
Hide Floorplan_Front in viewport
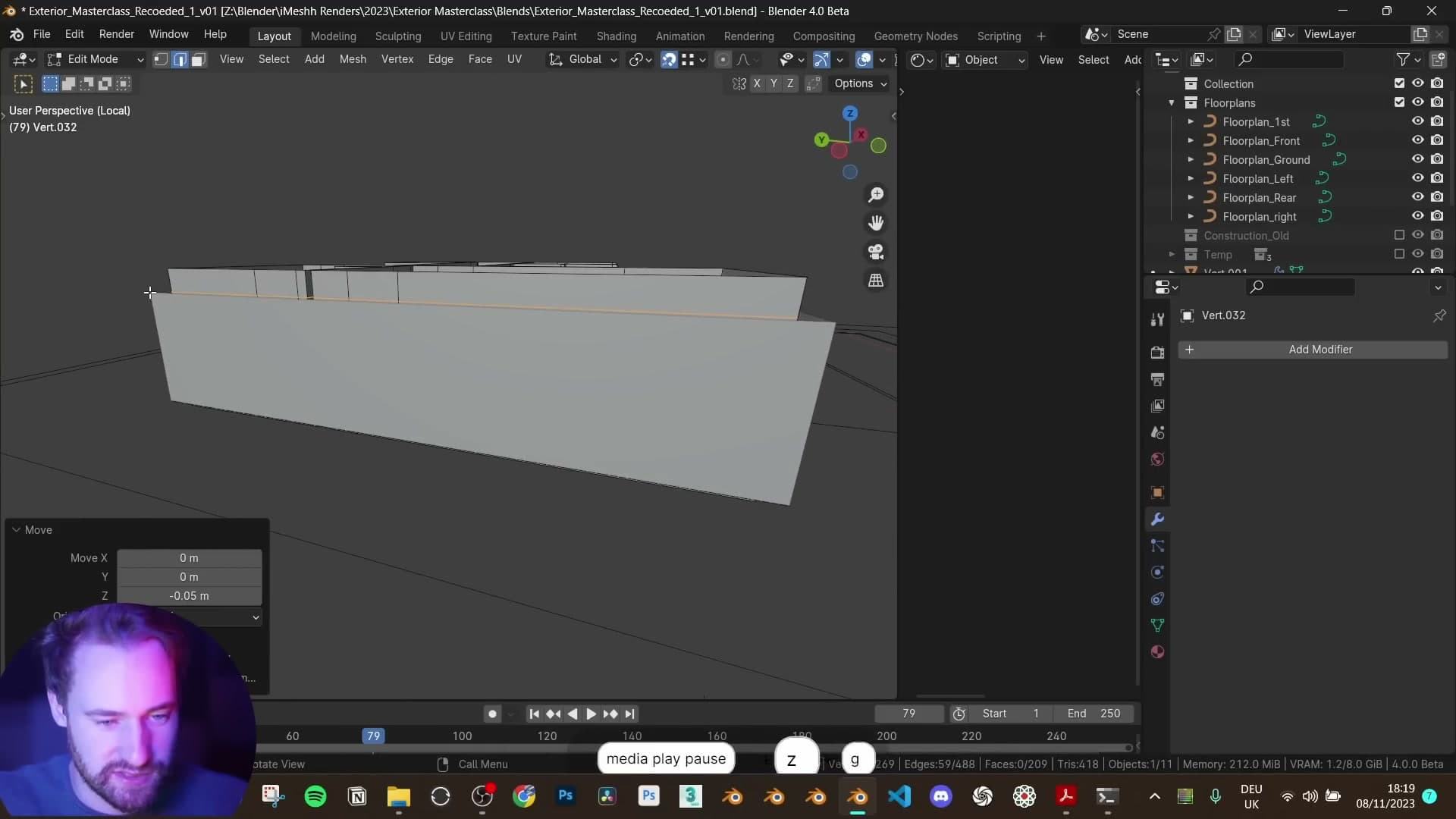click(x=1417, y=140)
